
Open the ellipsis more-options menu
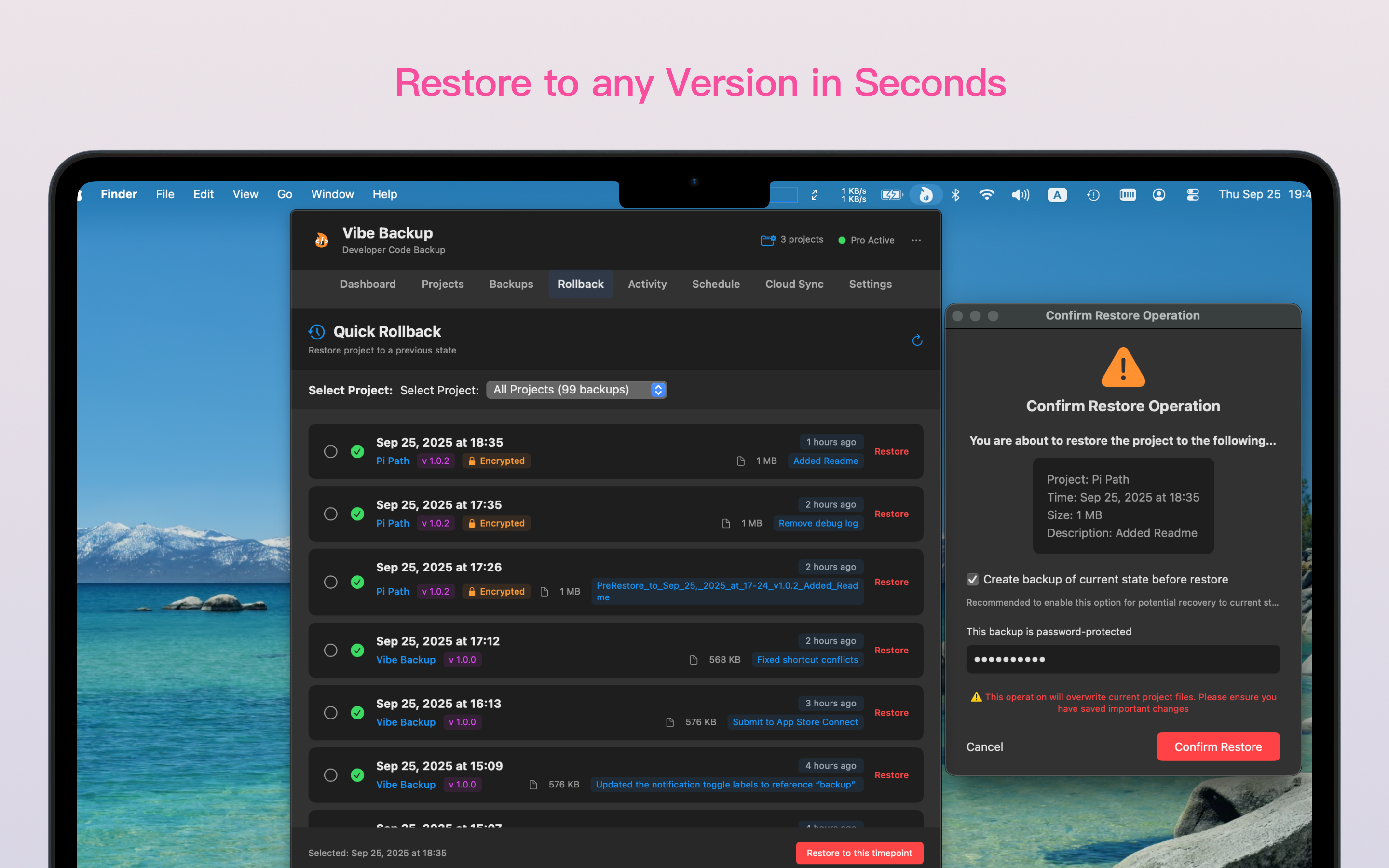tap(916, 240)
